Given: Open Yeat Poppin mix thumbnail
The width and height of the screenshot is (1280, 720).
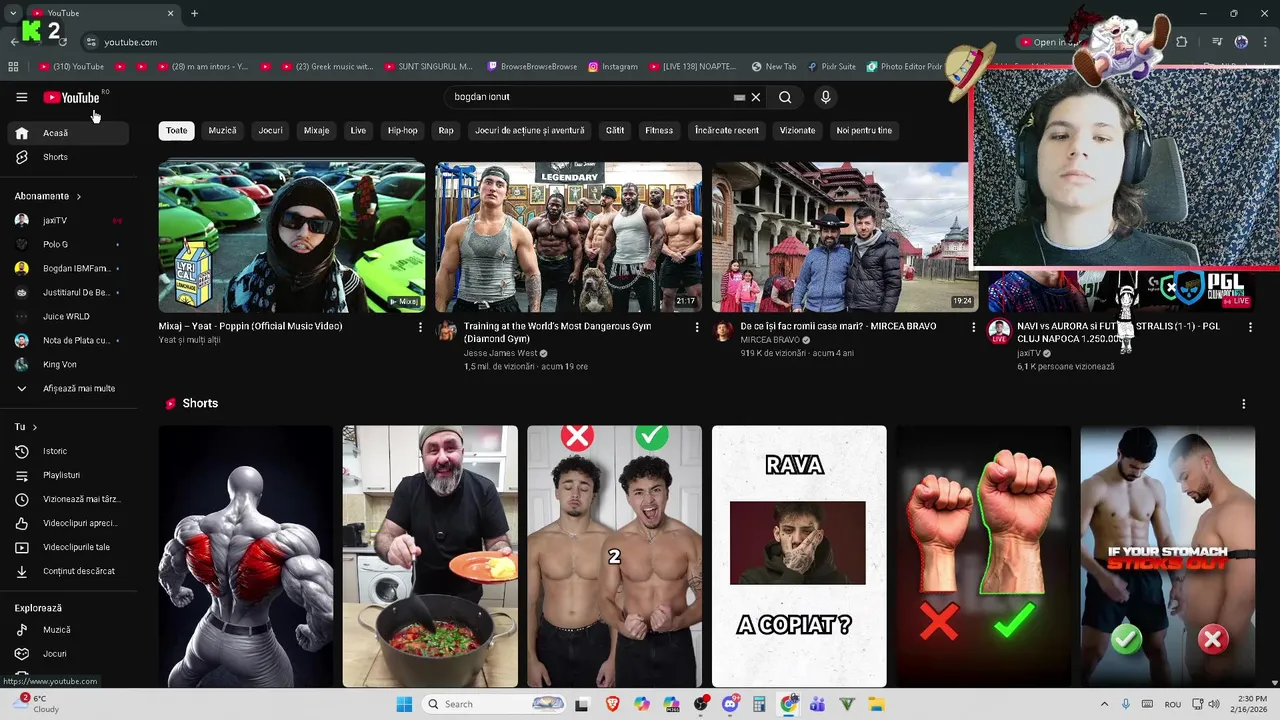Looking at the screenshot, I should click(x=292, y=237).
